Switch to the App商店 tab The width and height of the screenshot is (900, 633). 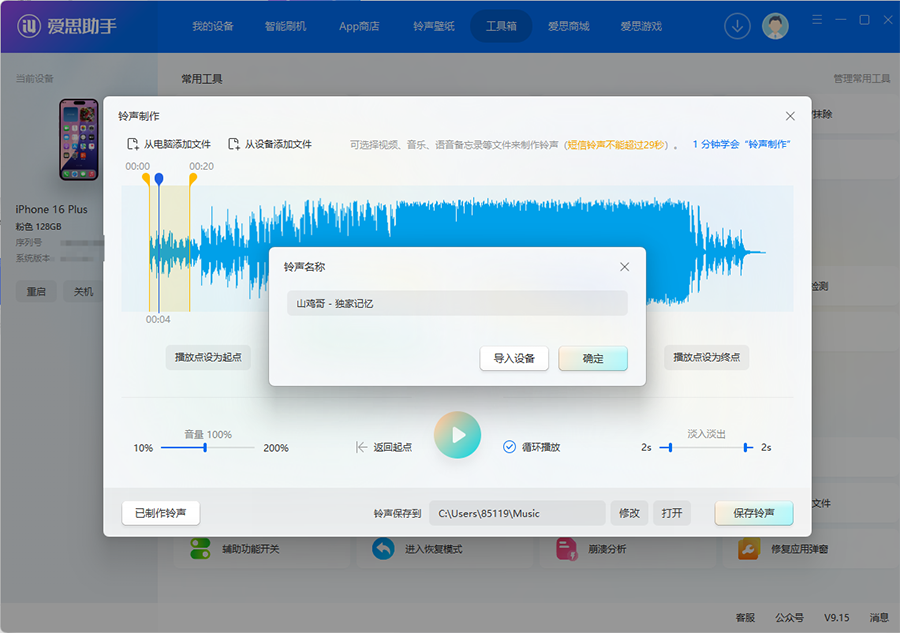tap(359, 26)
